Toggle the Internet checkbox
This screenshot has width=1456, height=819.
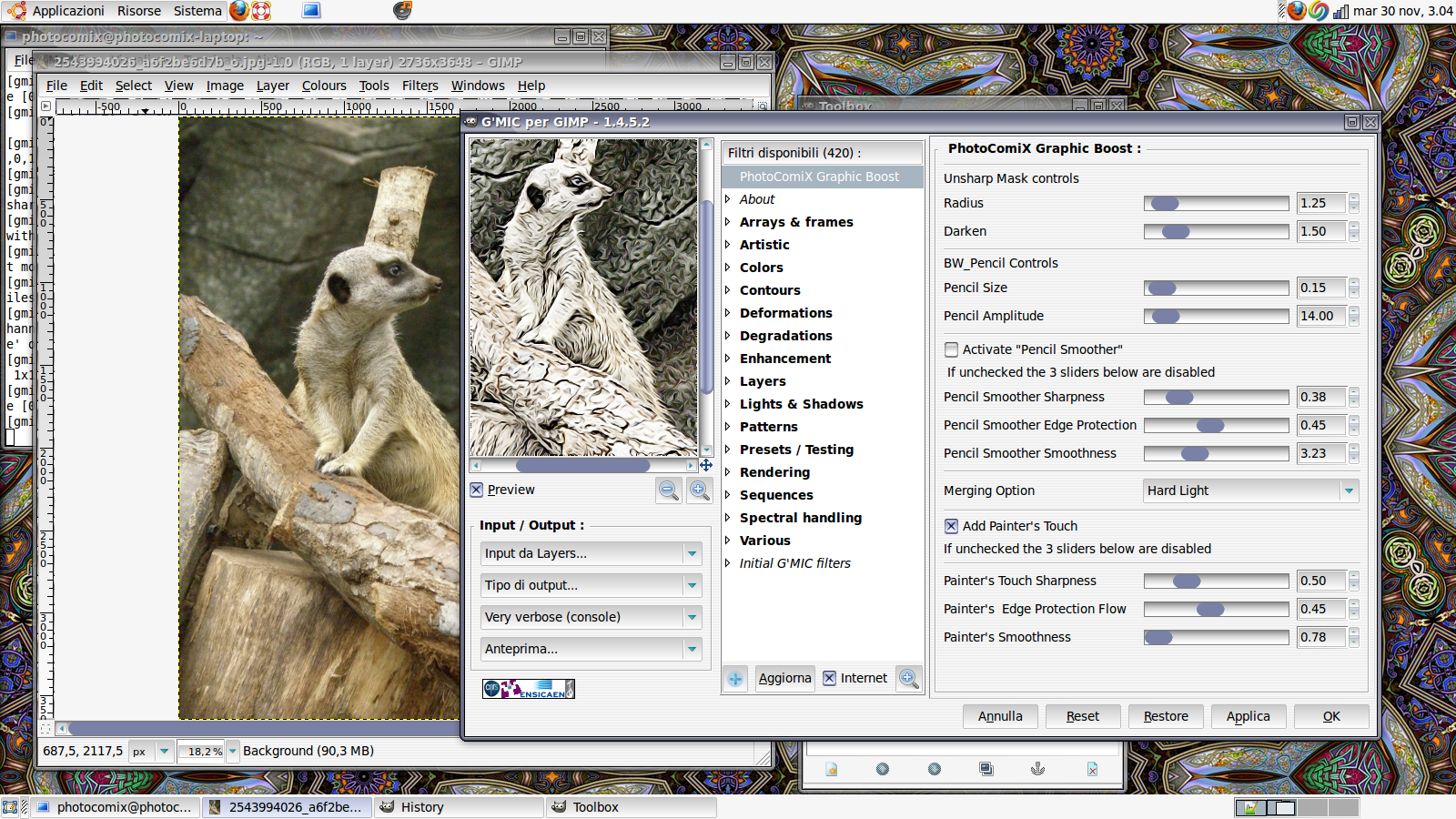pyautogui.click(x=829, y=678)
